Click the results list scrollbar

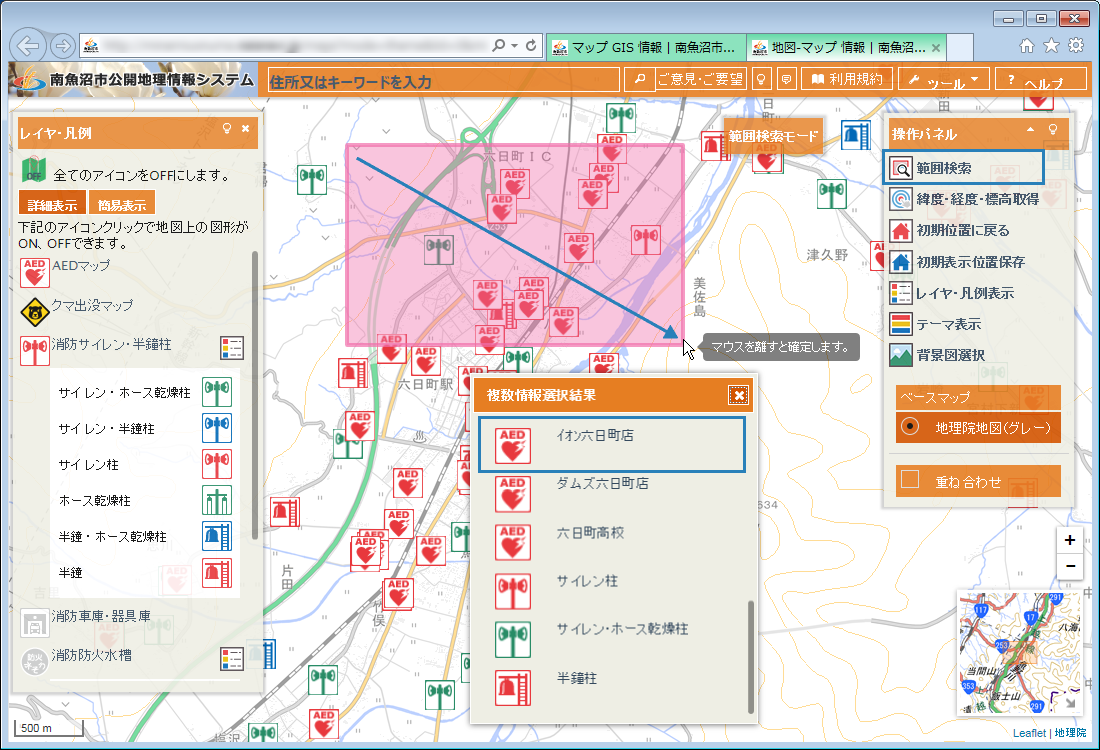(x=751, y=657)
